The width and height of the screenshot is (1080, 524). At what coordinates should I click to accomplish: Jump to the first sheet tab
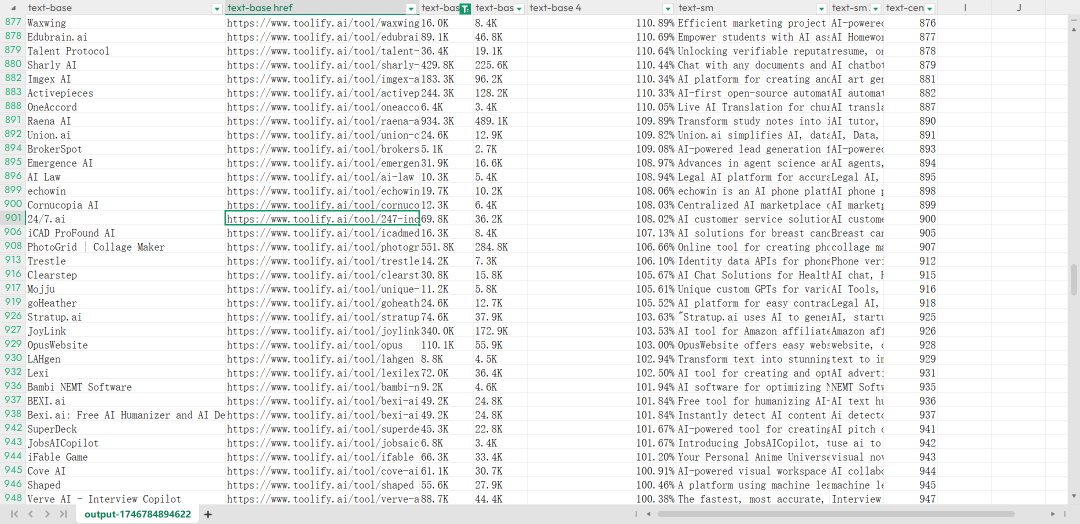point(14,514)
